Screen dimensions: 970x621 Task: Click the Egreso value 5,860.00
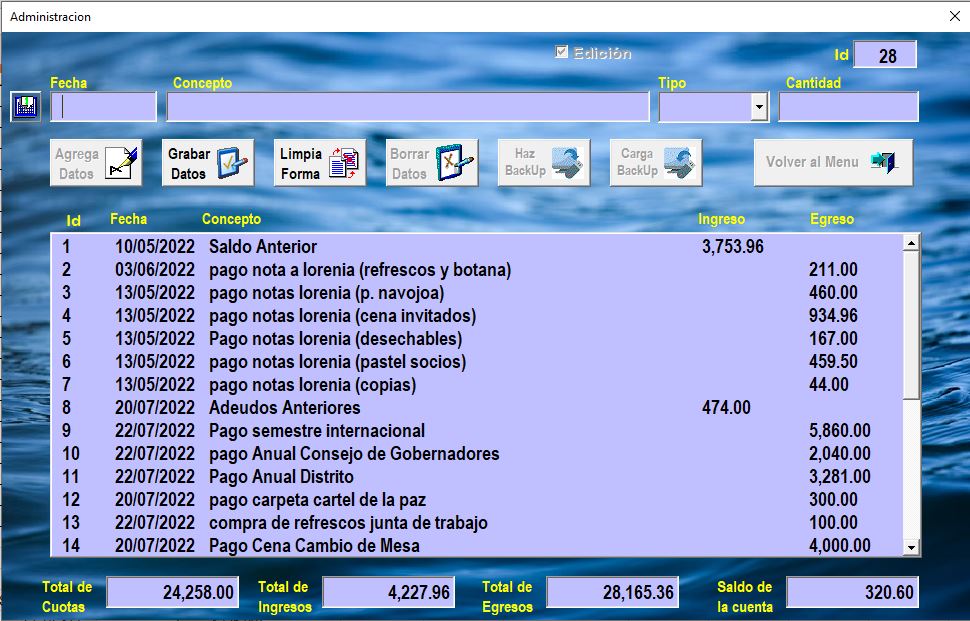[839, 430]
